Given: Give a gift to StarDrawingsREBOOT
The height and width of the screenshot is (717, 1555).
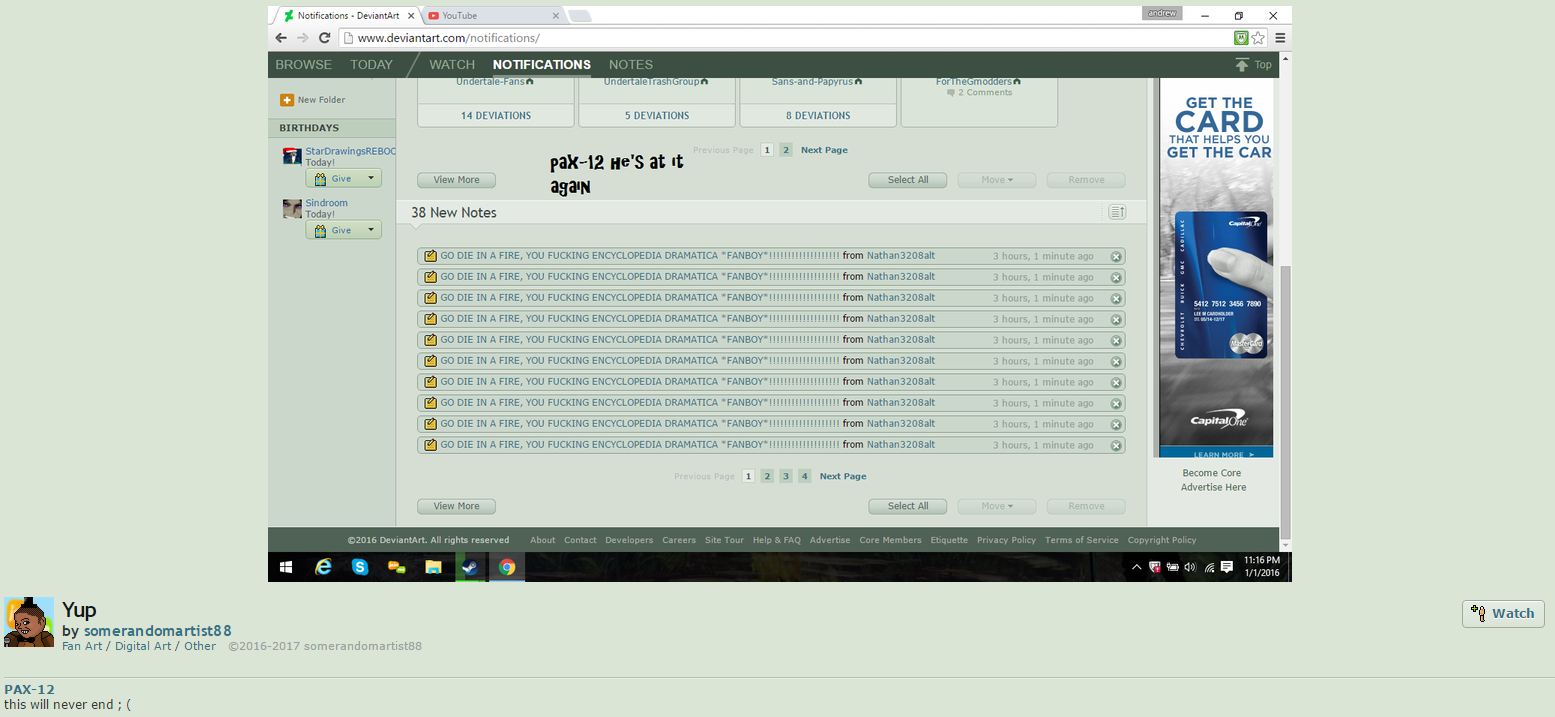Looking at the screenshot, I should pyautogui.click(x=335, y=178).
